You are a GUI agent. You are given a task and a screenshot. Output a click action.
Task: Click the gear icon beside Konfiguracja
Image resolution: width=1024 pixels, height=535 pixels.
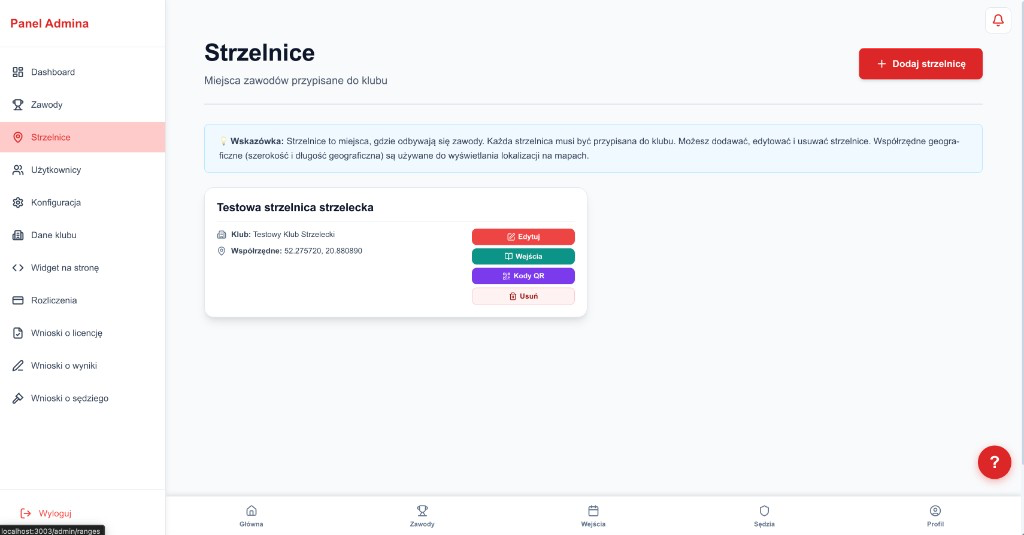click(x=18, y=203)
